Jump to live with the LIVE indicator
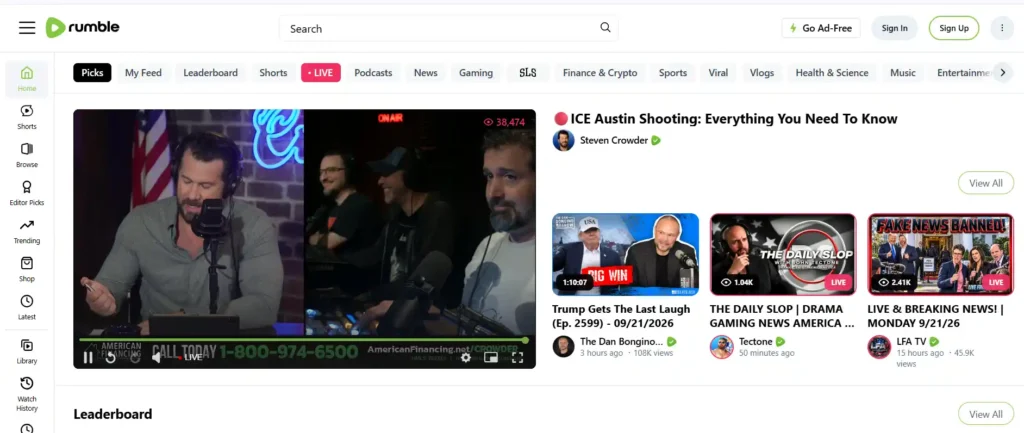 190,357
